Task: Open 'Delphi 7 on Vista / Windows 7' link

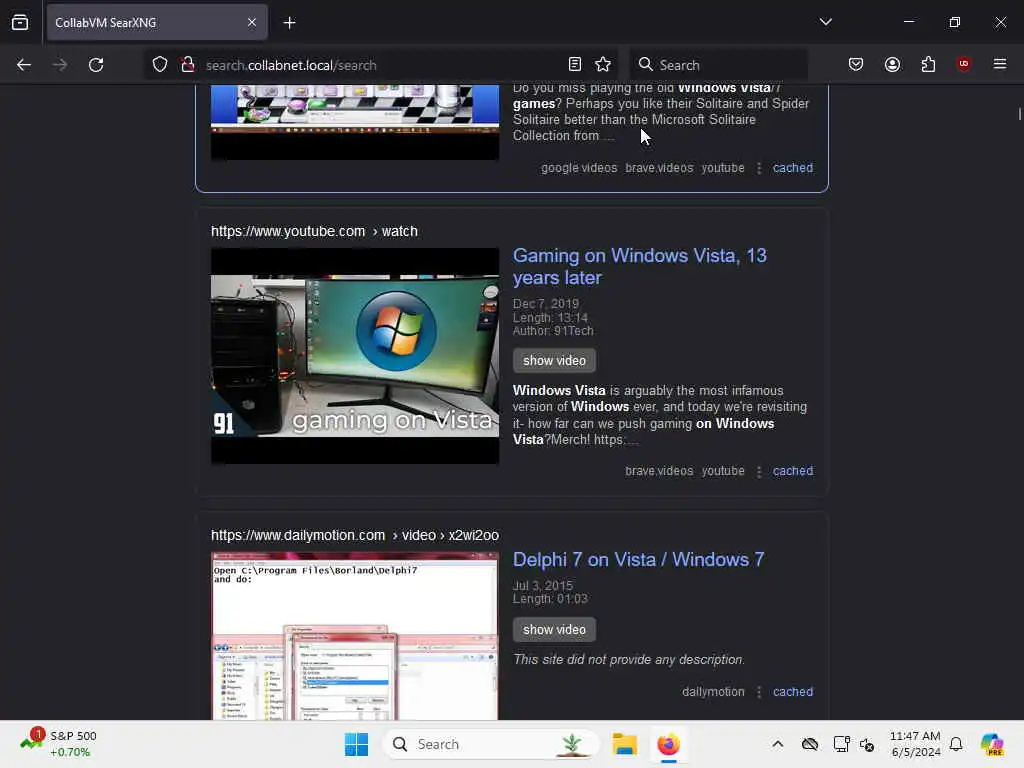Action: (x=638, y=560)
